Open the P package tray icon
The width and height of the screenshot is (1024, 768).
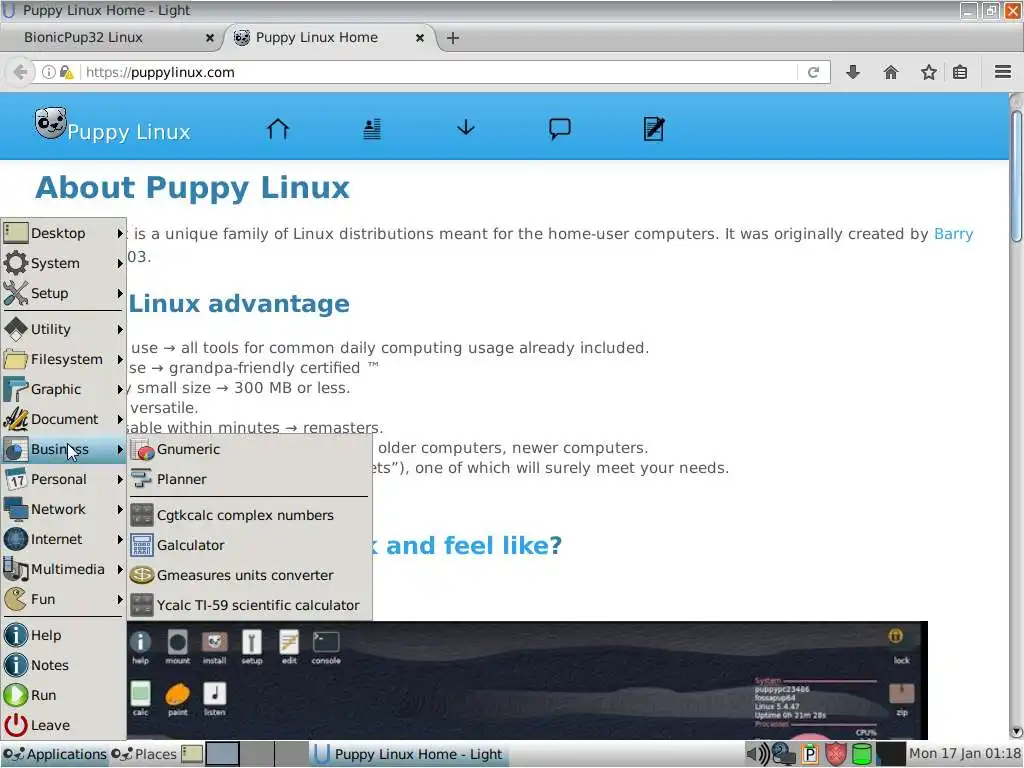tap(810, 754)
